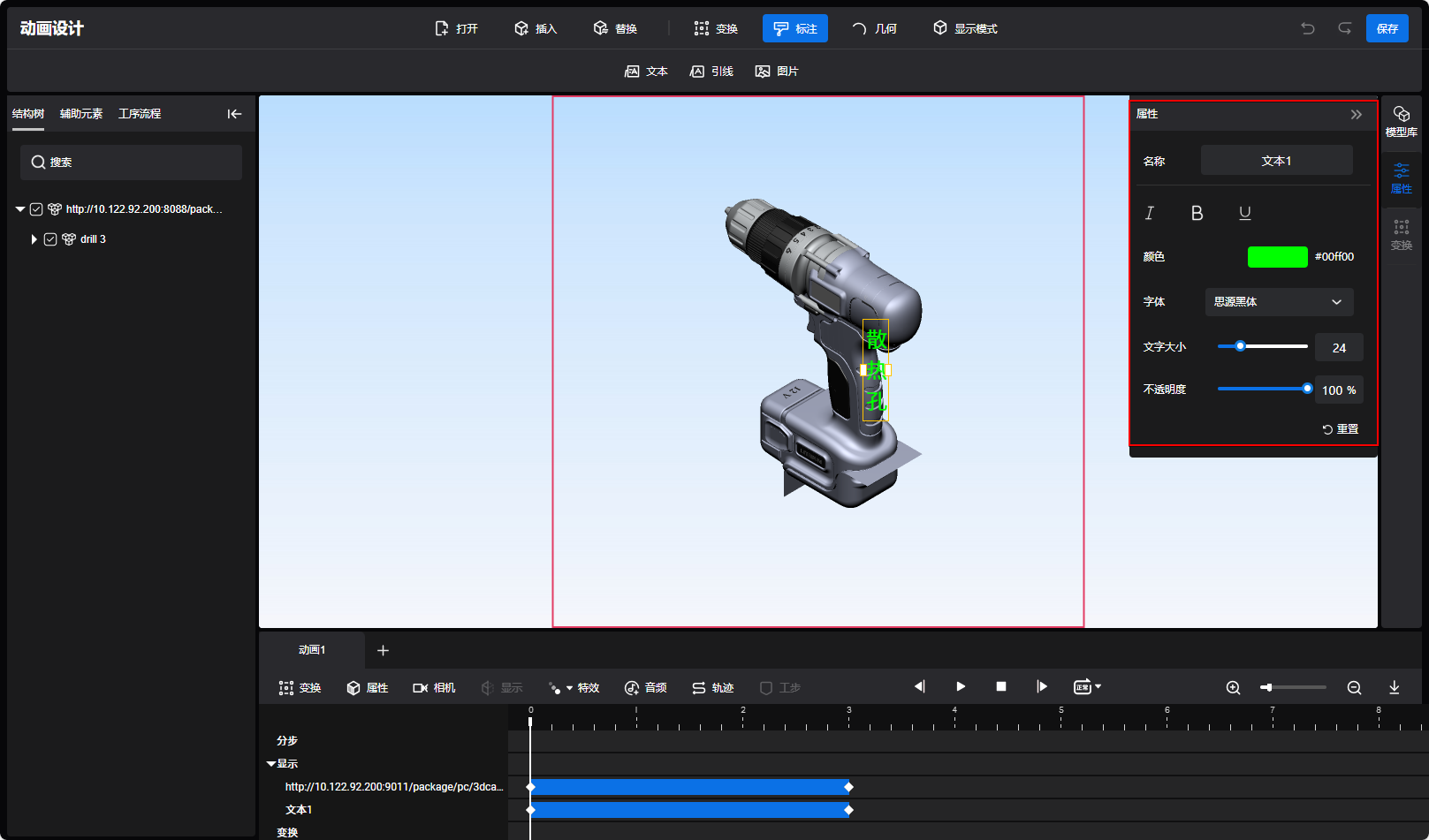Click the 重置 reset button
This screenshot has height=840, width=1429.
tap(1340, 429)
